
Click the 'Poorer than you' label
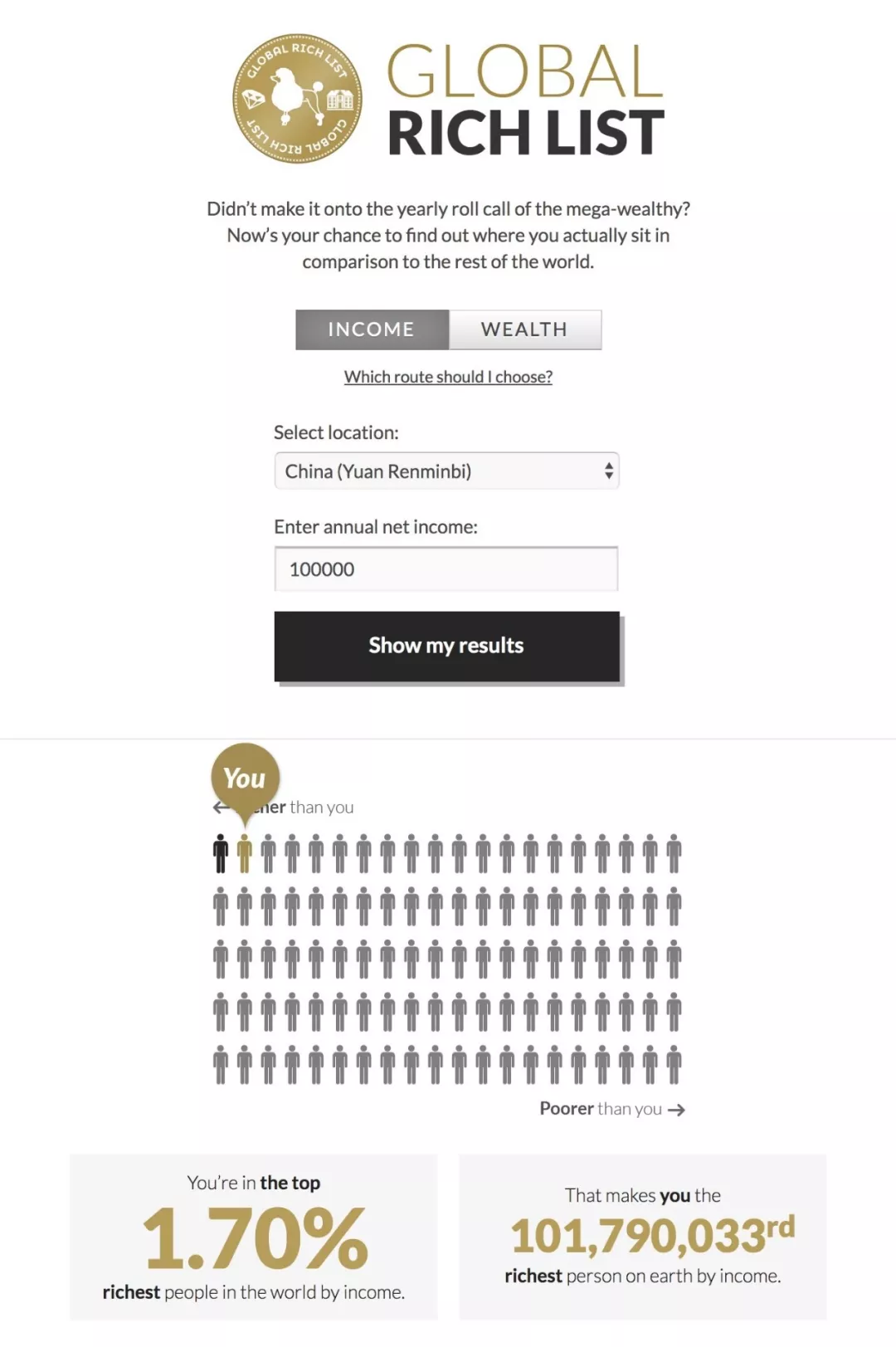pos(601,1109)
